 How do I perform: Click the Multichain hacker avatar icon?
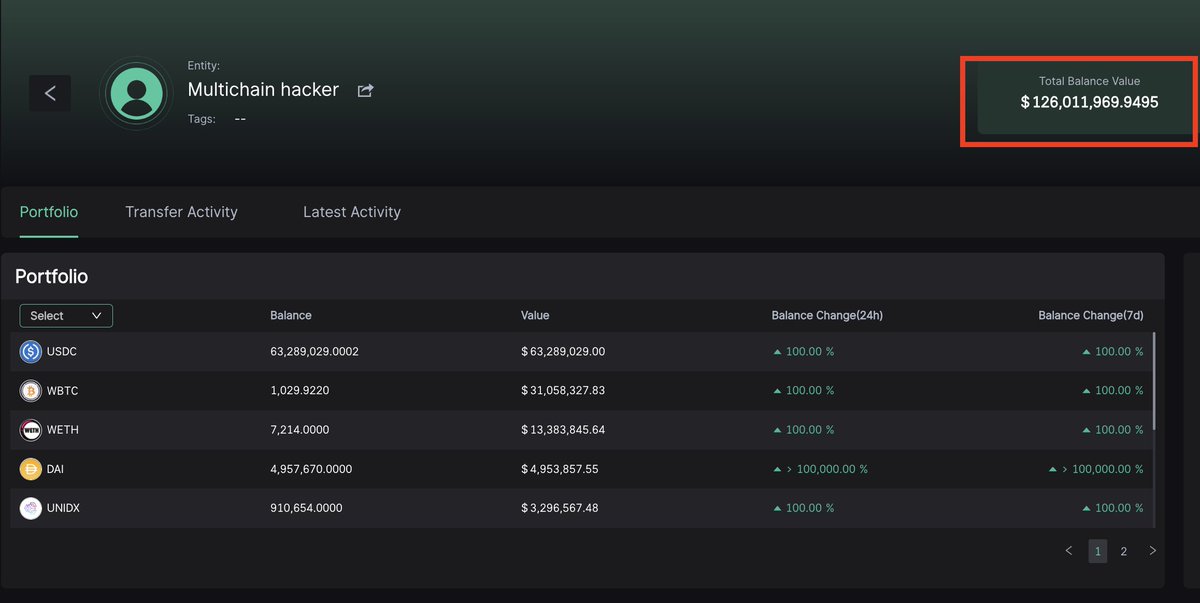tap(137, 94)
